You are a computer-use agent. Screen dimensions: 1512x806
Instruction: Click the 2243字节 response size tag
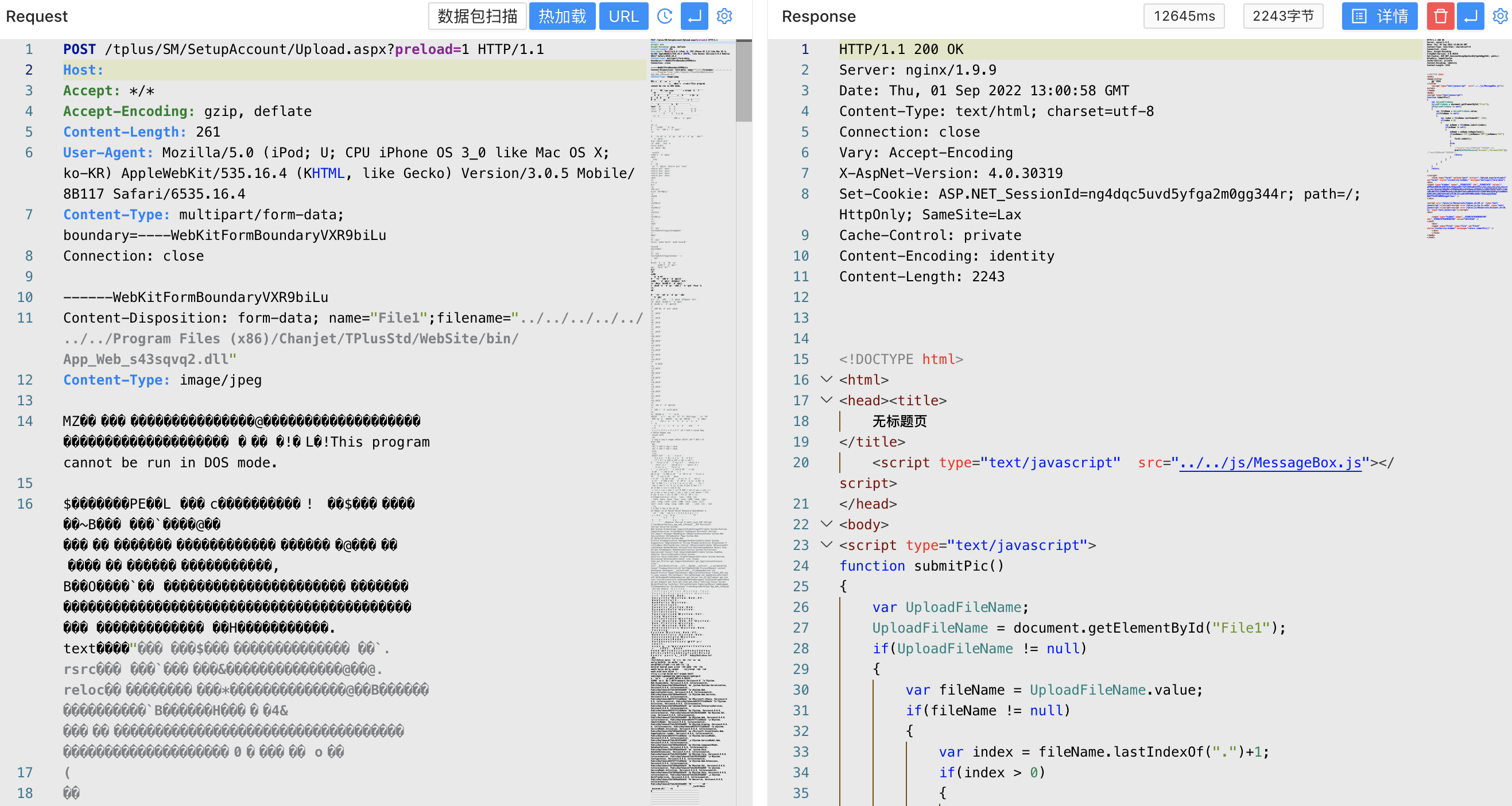pyautogui.click(x=1282, y=16)
